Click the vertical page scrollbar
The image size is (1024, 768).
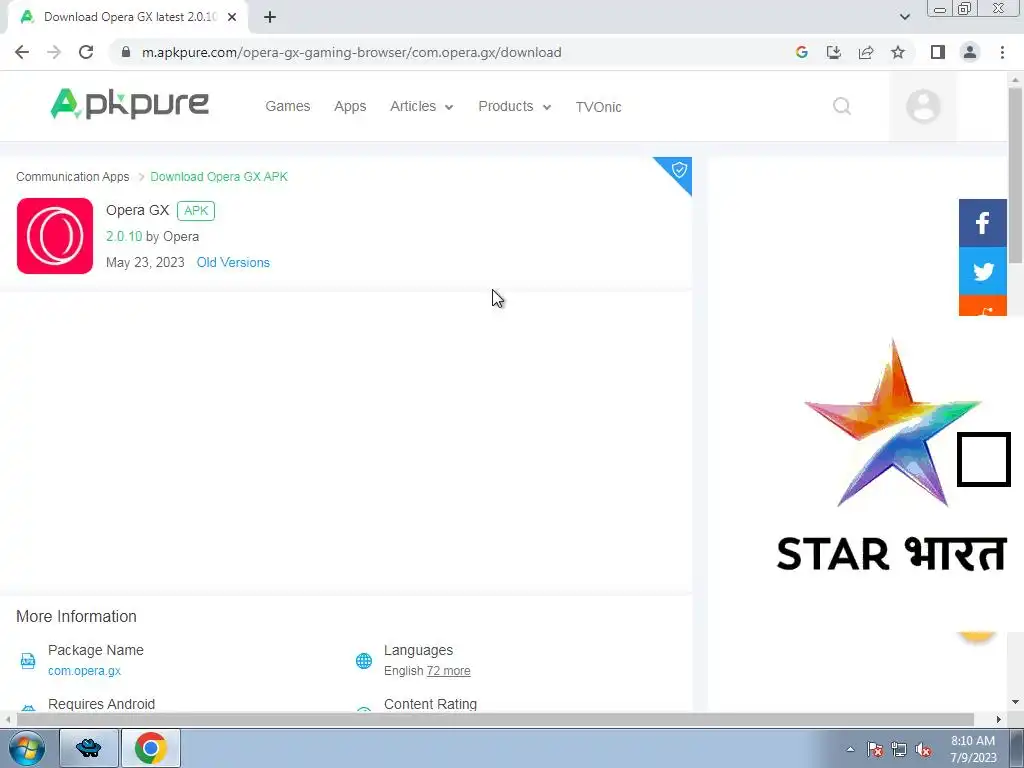[1016, 174]
